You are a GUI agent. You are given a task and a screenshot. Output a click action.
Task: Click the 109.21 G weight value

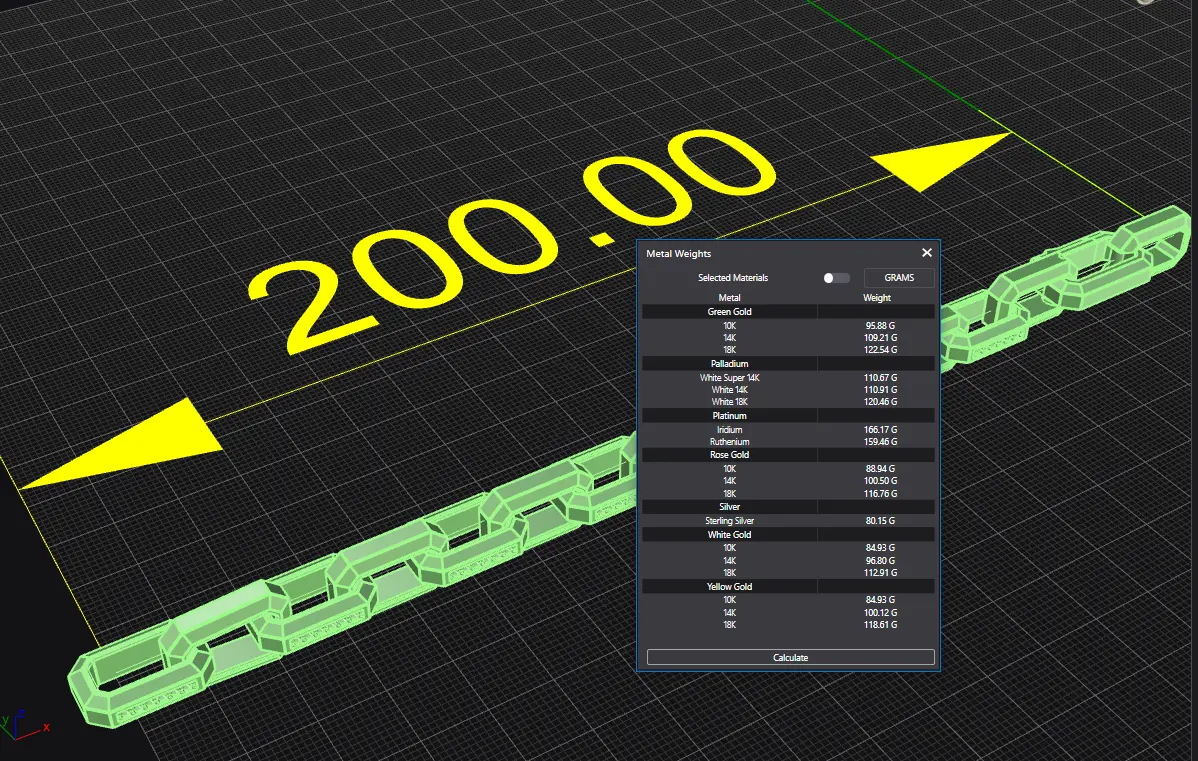[x=880, y=338]
